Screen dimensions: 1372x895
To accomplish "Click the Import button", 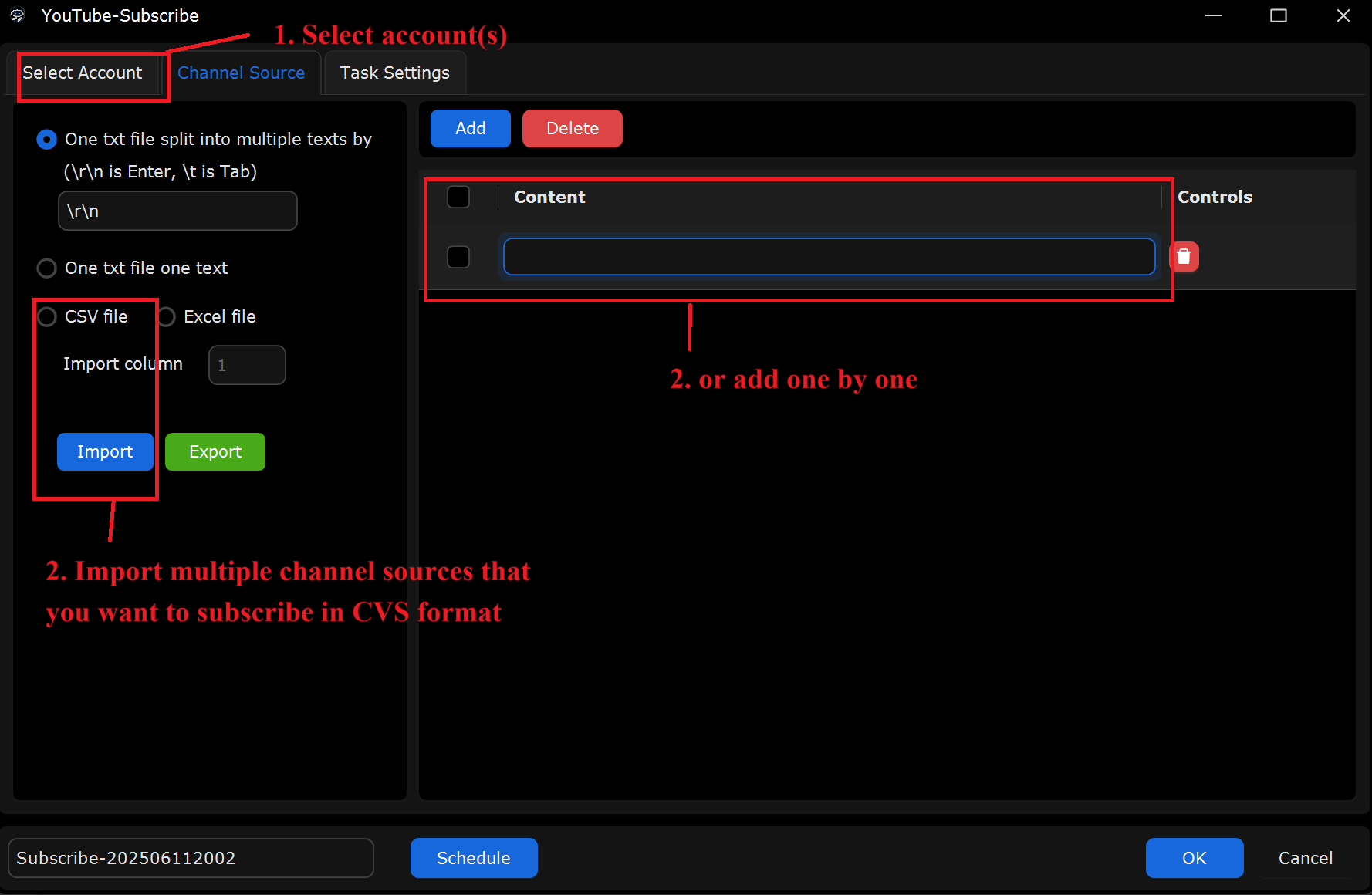I will (x=105, y=452).
